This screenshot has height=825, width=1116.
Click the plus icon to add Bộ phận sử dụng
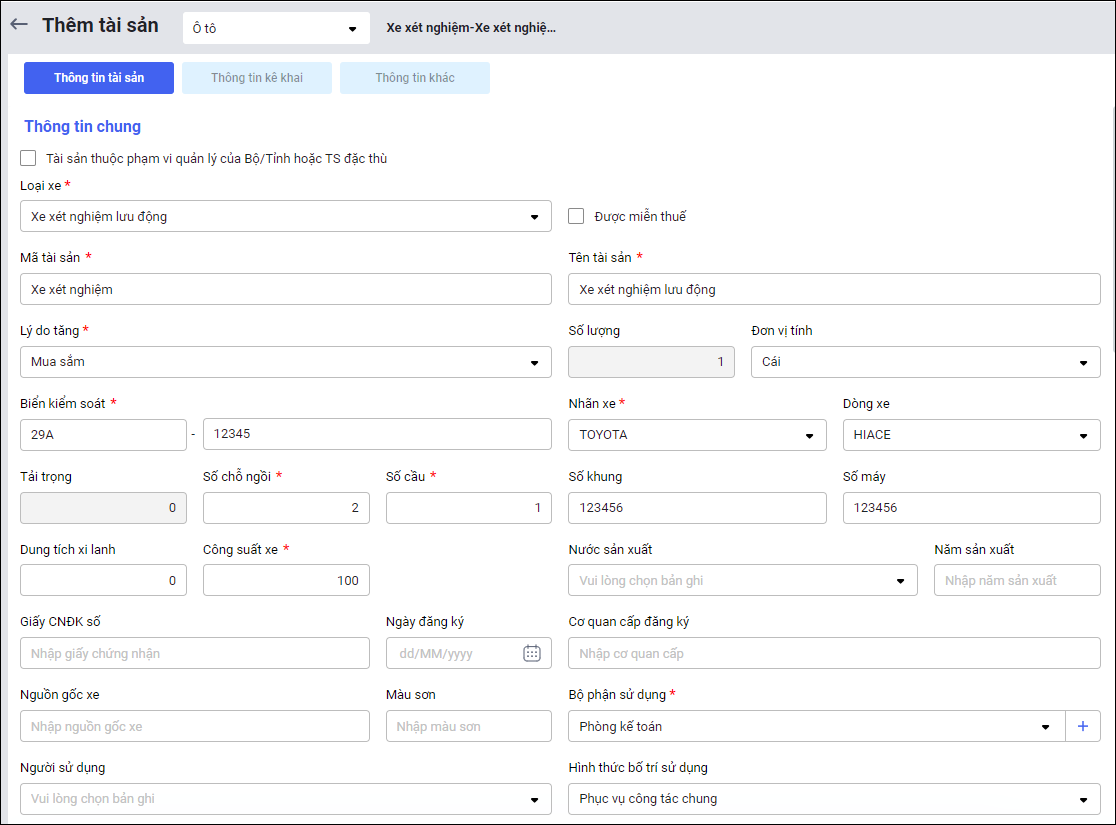click(x=1083, y=726)
